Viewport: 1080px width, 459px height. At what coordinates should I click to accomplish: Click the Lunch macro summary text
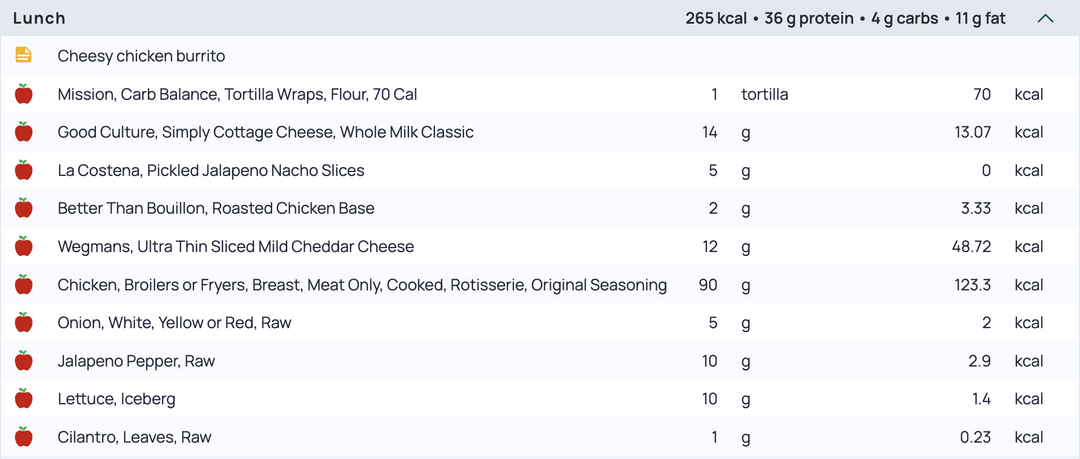tap(845, 19)
